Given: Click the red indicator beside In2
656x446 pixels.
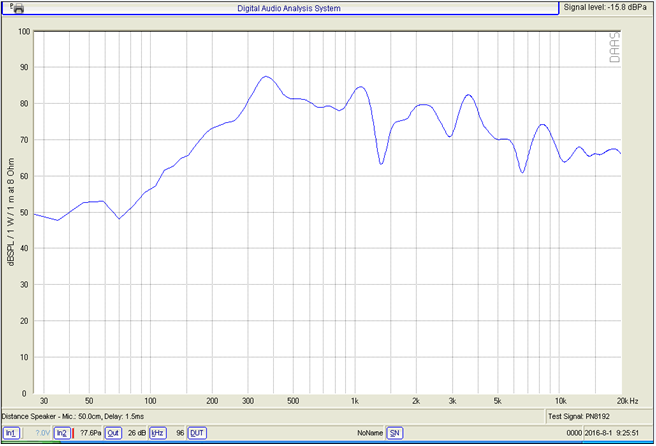Looking at the screenshot, I should pos(73,433).
